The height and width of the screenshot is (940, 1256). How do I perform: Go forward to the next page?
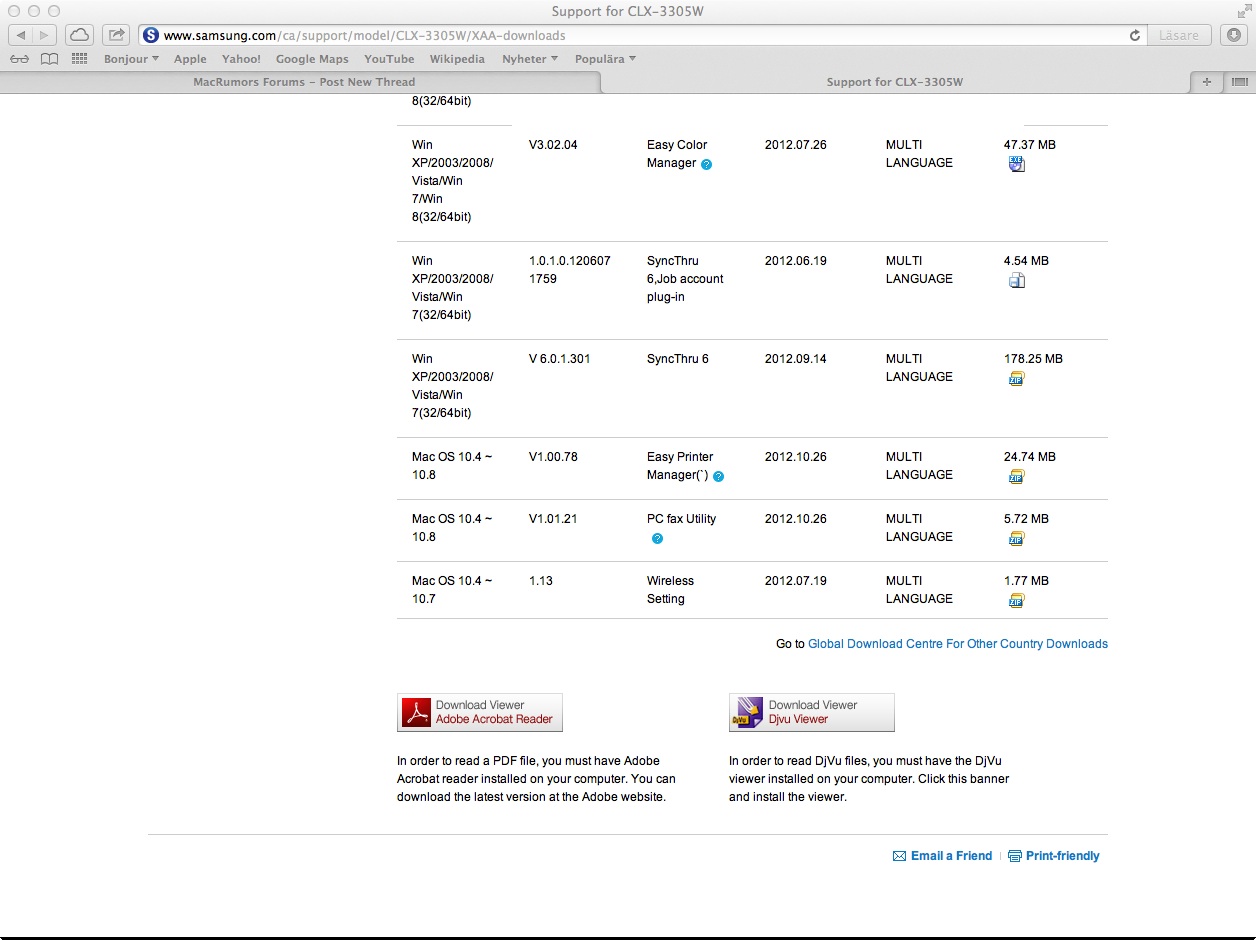(x=45, y=35)
